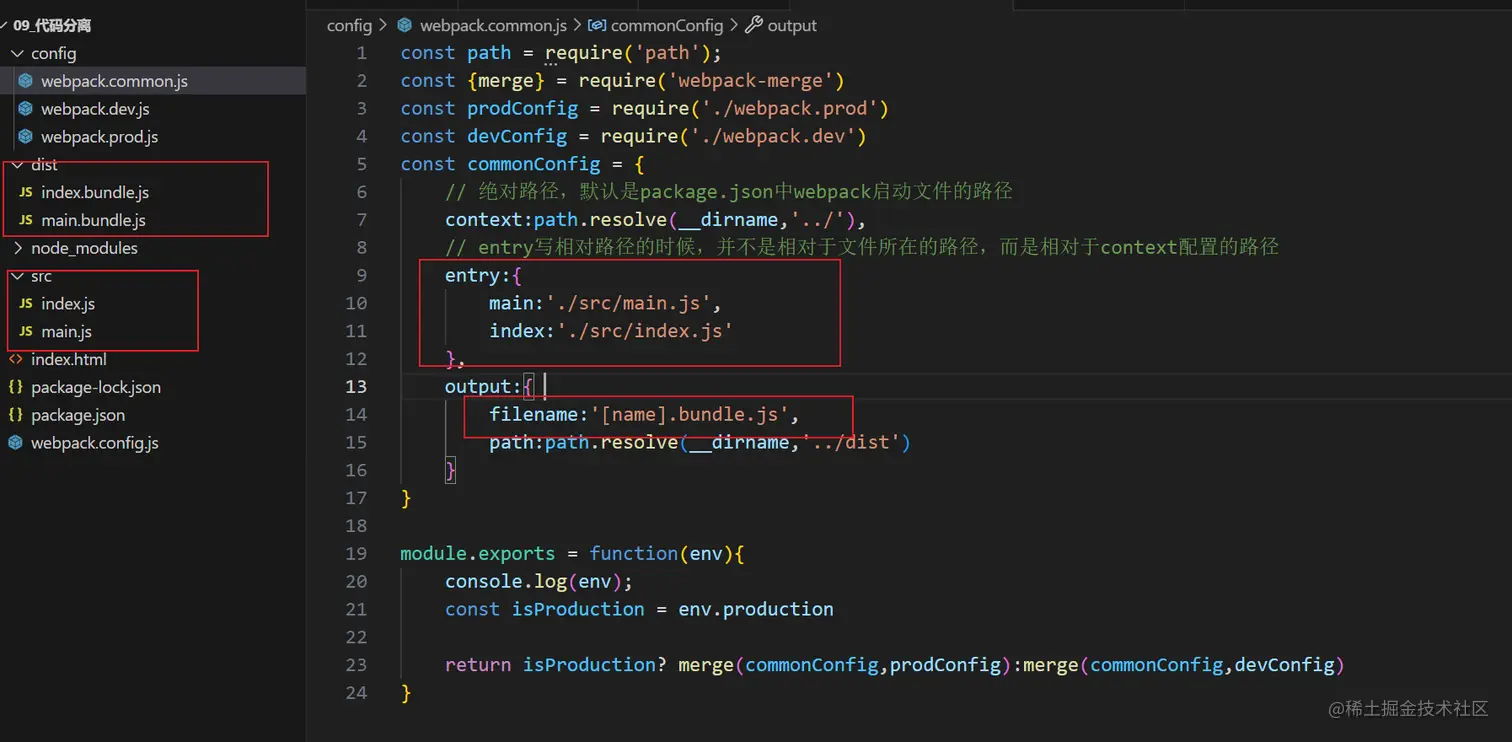The width and height of the screenshot is (1512, 742).
Task: Click the '[name].bundle.js' string on line 14
Action: tap(689, 414)
